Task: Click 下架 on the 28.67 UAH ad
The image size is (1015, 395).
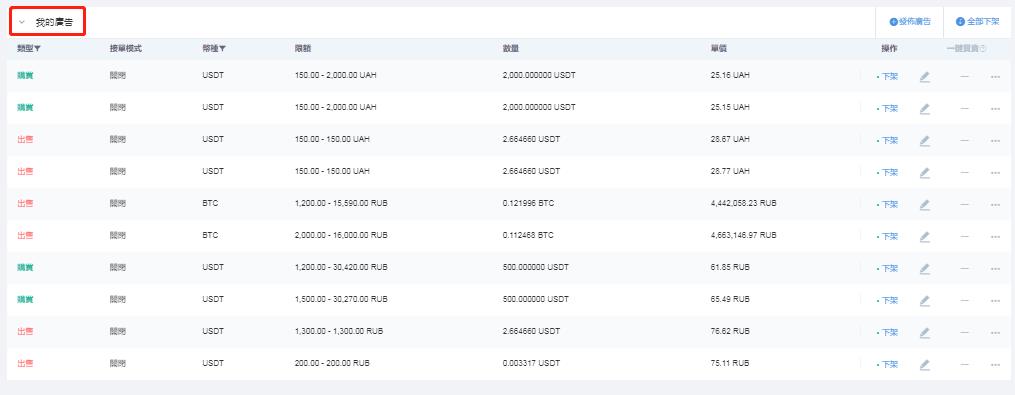Action: click(x=889, y=141)
